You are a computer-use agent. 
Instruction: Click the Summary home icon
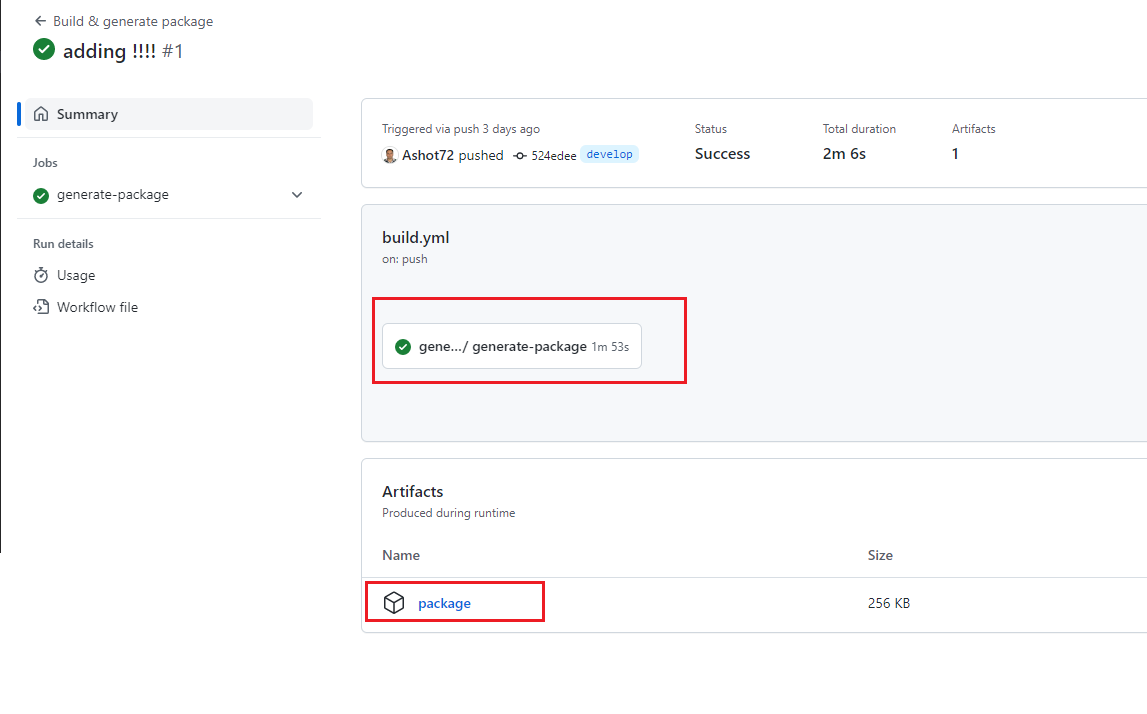coord(41,114)
